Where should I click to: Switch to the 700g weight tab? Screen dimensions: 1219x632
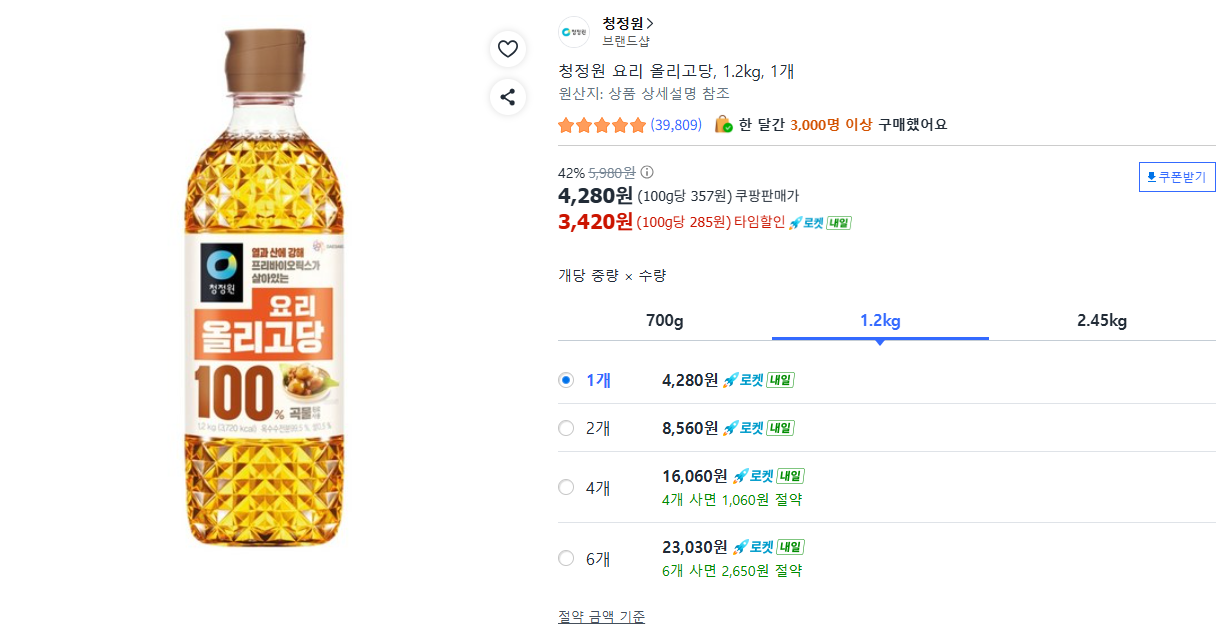[664, 321]
